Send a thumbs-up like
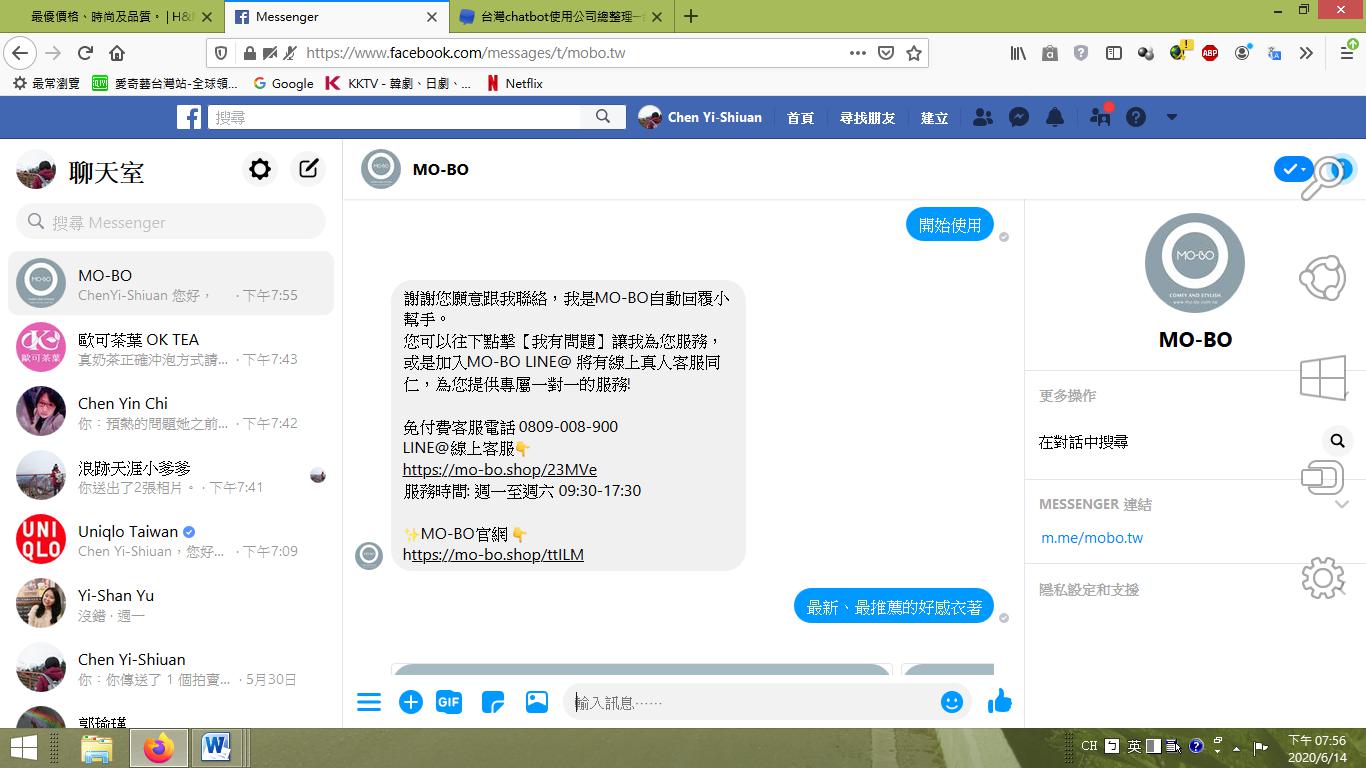1366x768 pixels. (1000, 701)
